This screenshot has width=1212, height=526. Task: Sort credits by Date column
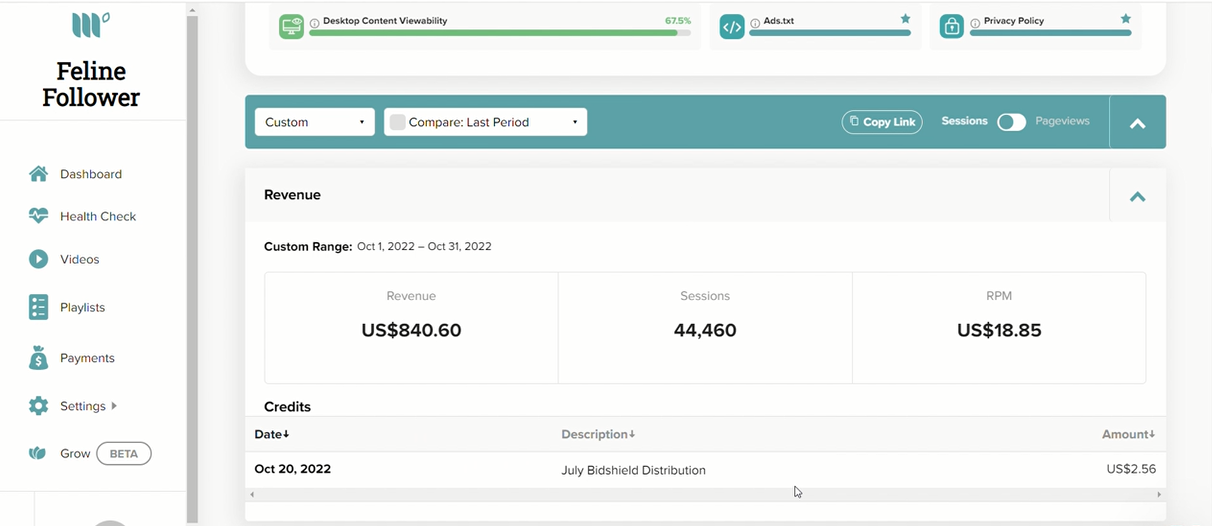pyautogui.click(x=272, y=434)
